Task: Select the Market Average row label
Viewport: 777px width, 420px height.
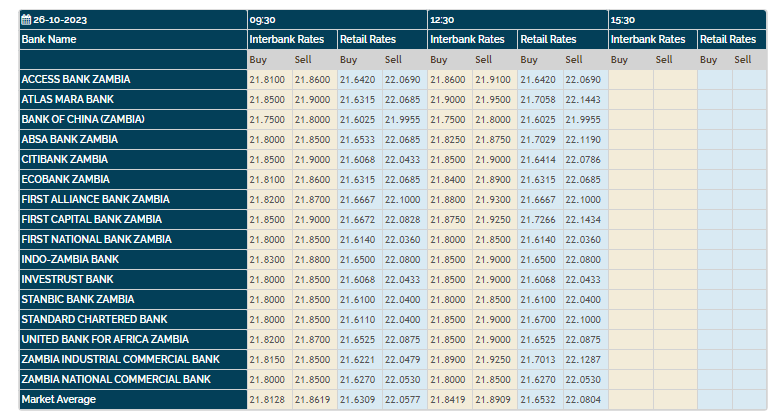Action: click(58, 400)
